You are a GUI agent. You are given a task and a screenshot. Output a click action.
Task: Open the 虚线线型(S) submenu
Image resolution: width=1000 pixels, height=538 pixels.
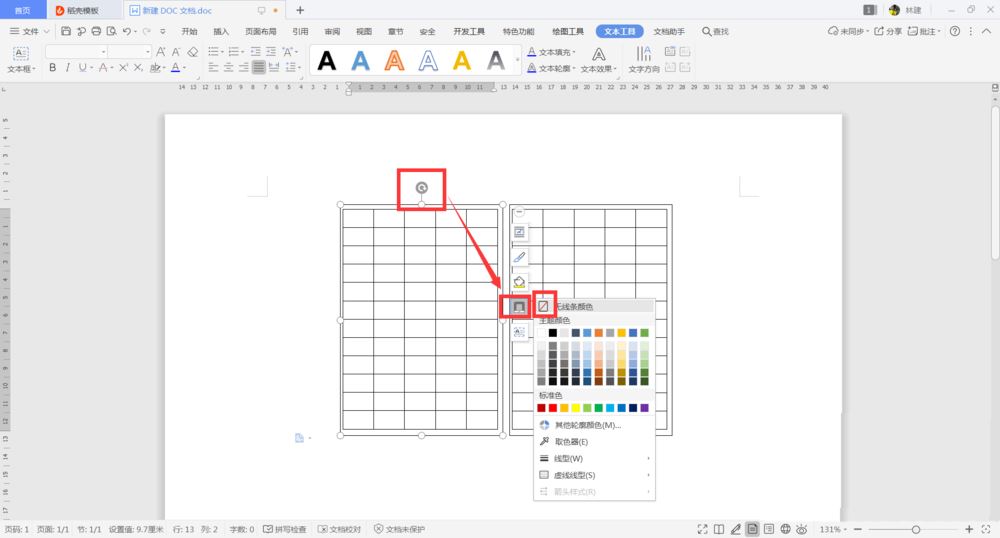(594, 475)
